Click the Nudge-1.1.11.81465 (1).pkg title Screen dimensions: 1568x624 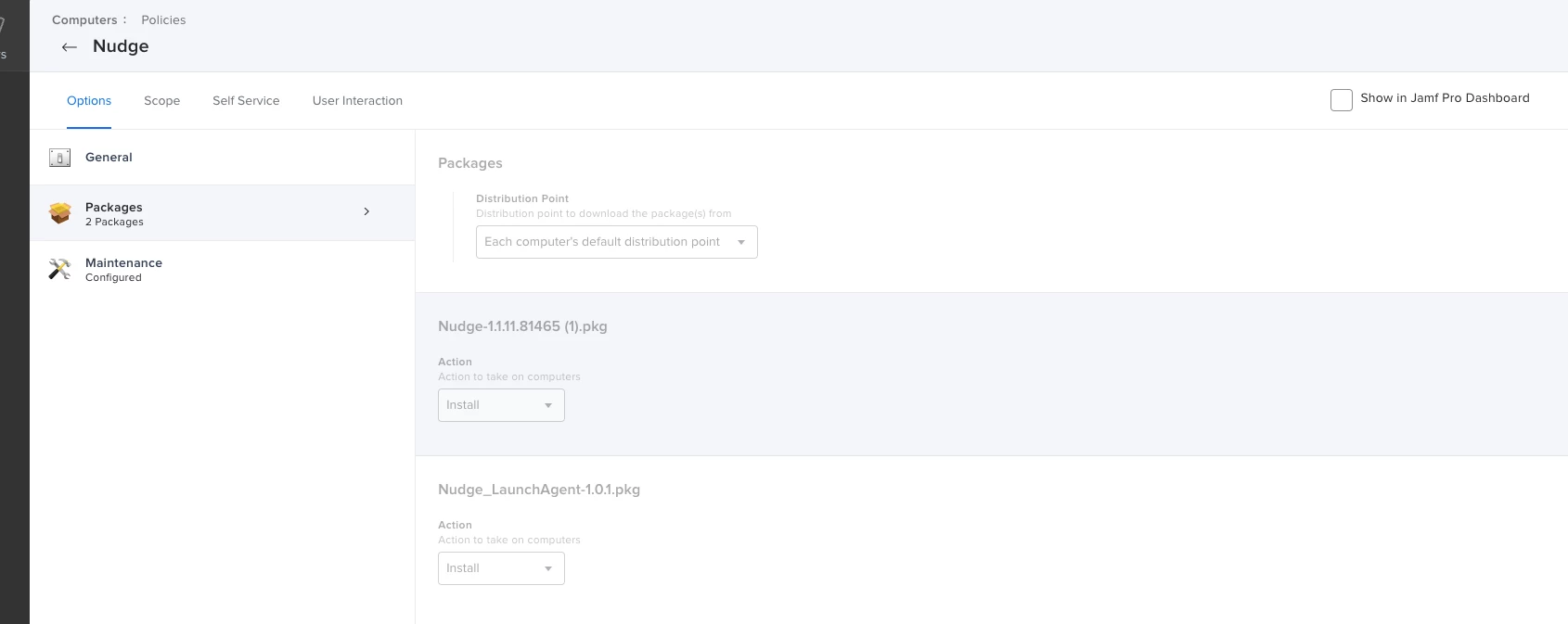[x=522, y=326]
